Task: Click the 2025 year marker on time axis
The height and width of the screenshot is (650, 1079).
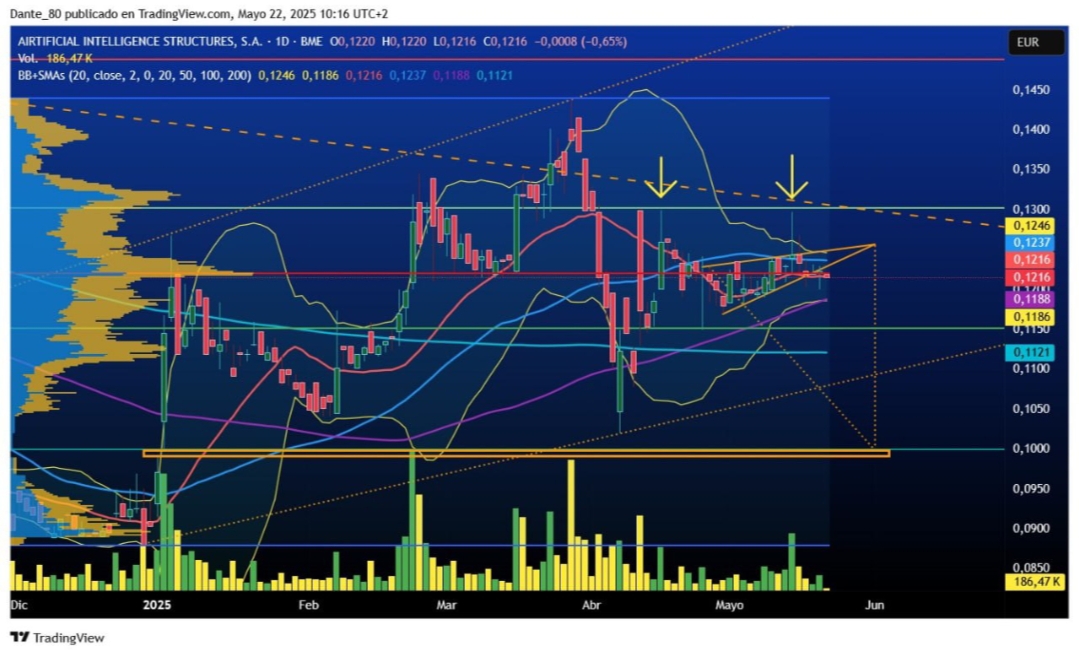Action: 157,605
